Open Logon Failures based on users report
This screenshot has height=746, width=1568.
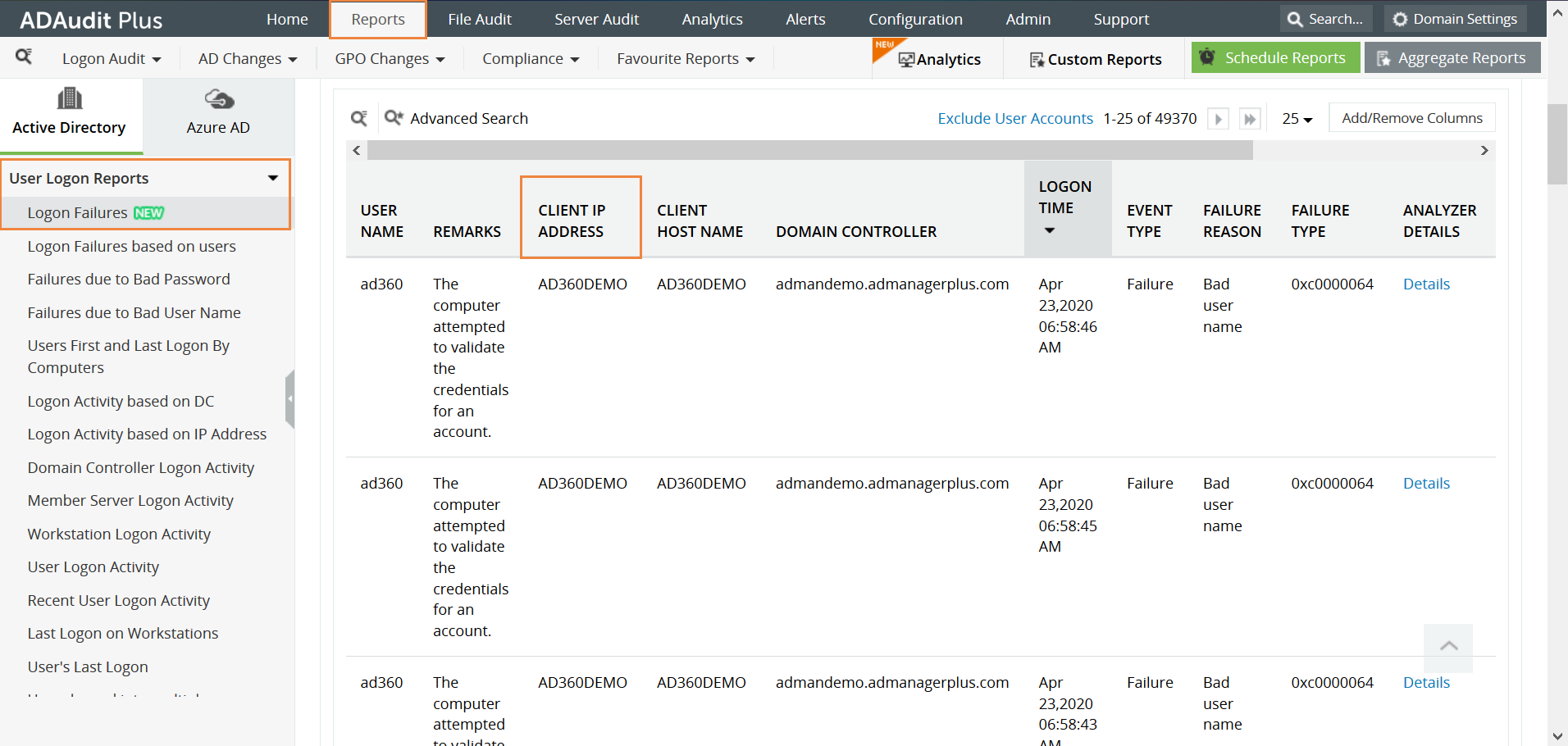pos(131,247)
